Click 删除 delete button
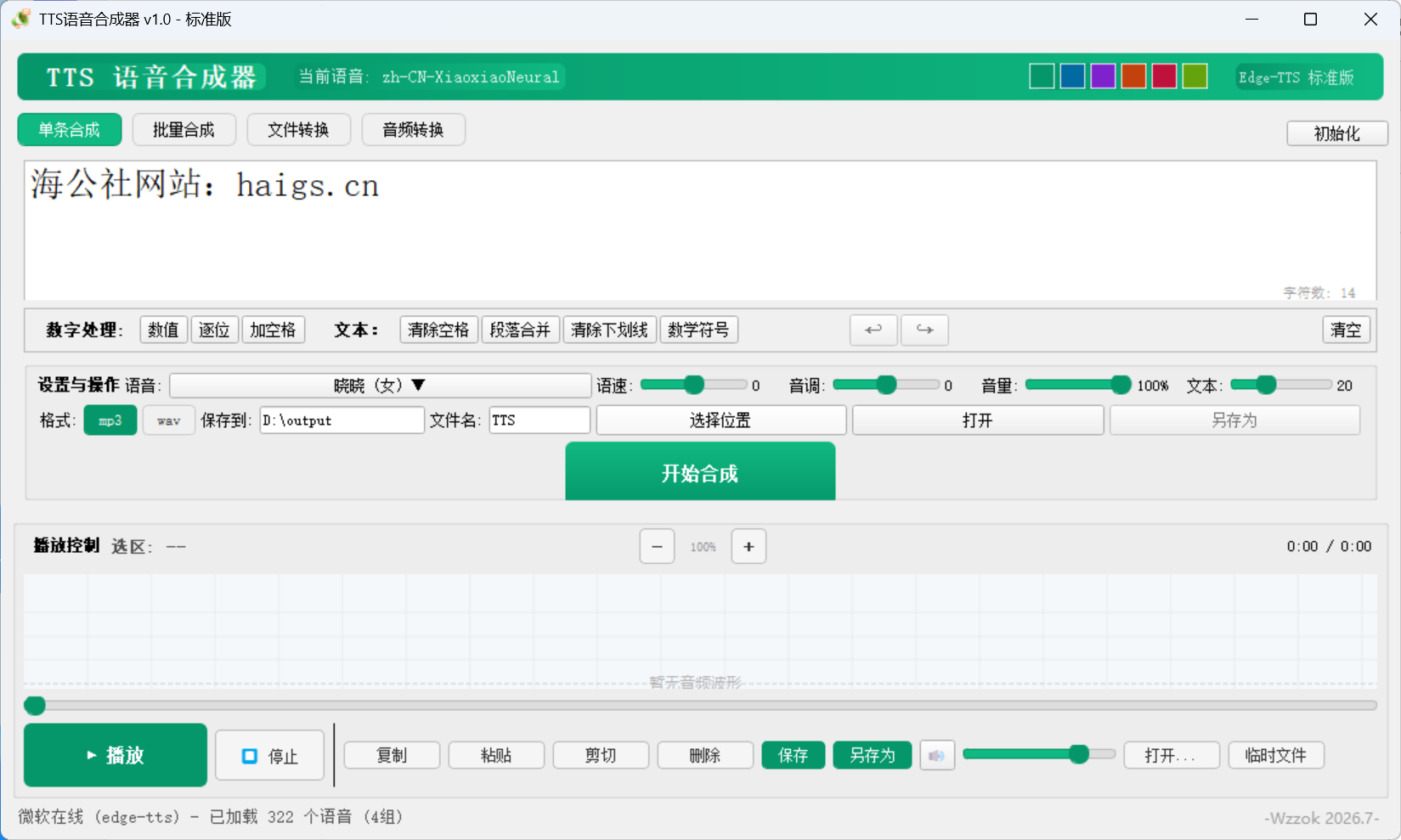Viewport: 1401px width, 840px height. tap(705, 755)
